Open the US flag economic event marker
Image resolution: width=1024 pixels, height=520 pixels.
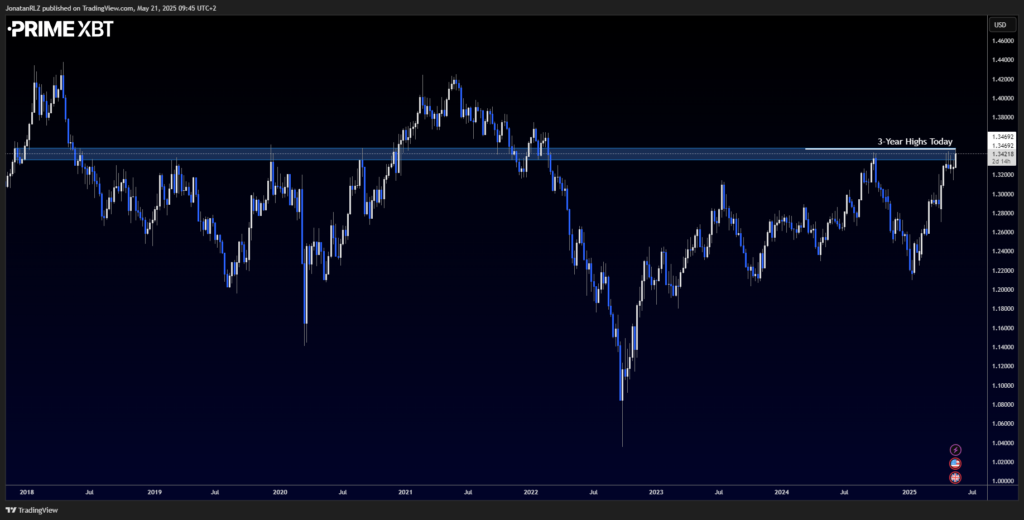[955, 463]
